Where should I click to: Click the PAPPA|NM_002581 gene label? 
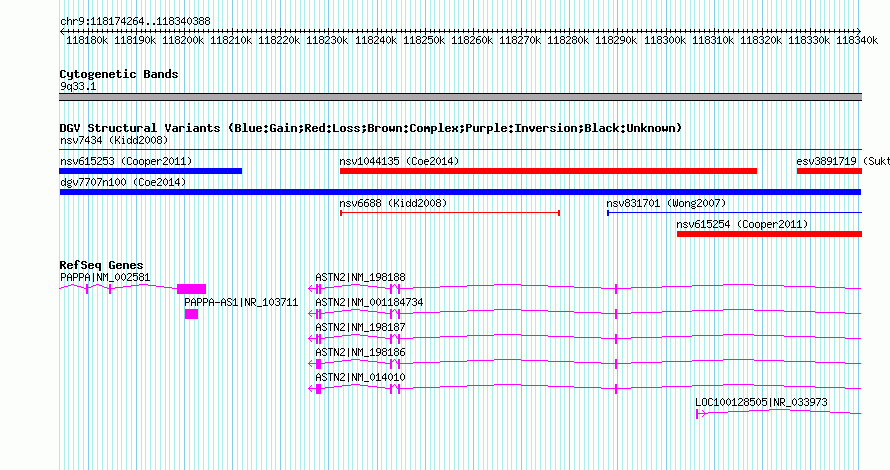pyautogui.click(x=105, y=277)
